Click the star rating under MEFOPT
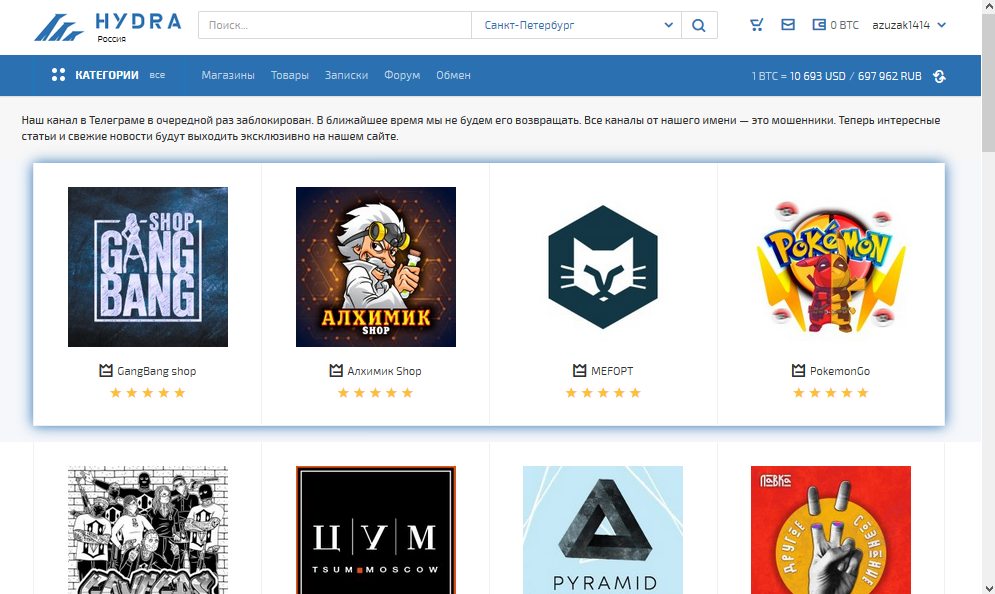This screenshot has height=594, width=995. coord(603,393)
